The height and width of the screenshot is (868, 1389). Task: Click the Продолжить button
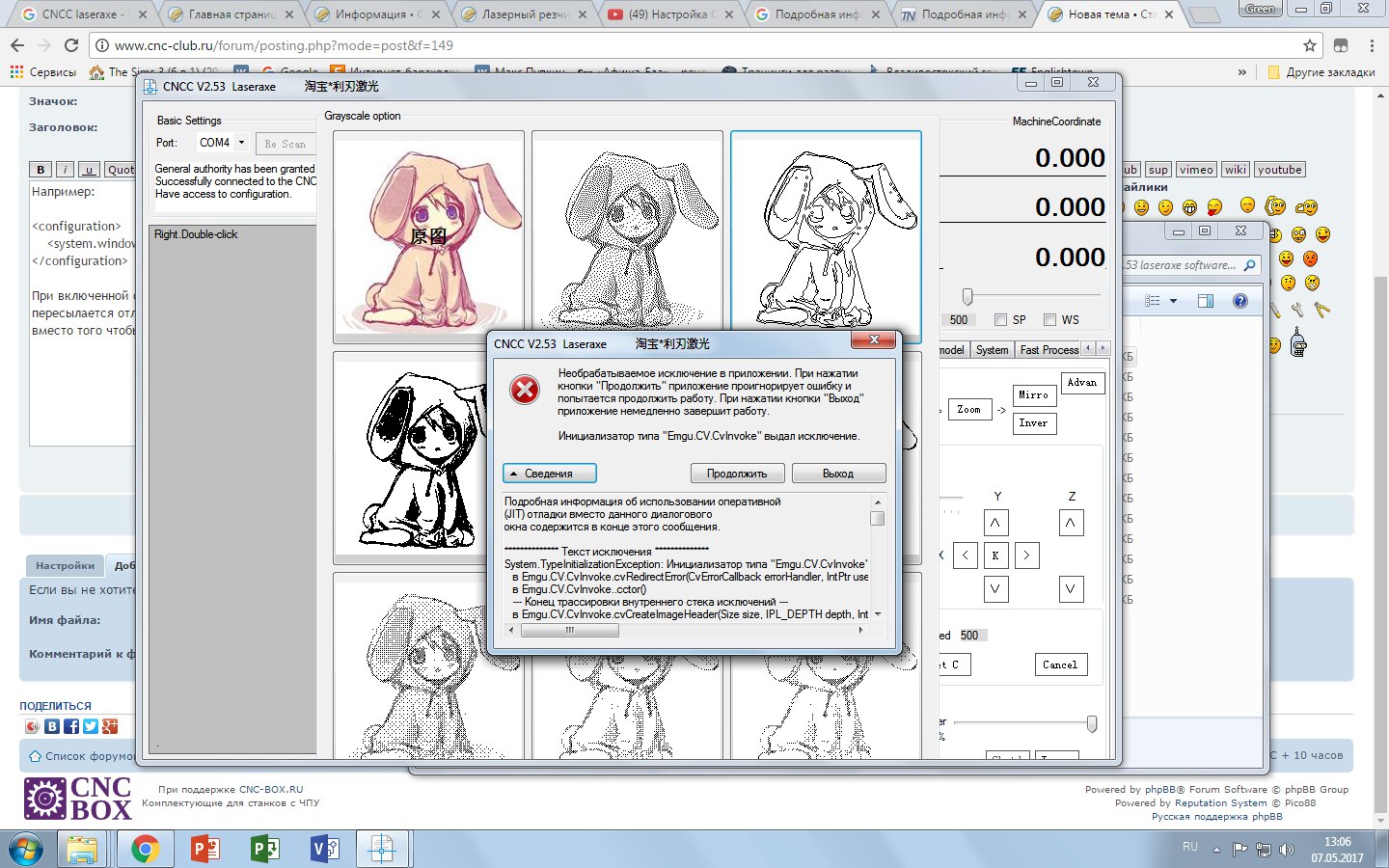(737, 474)
